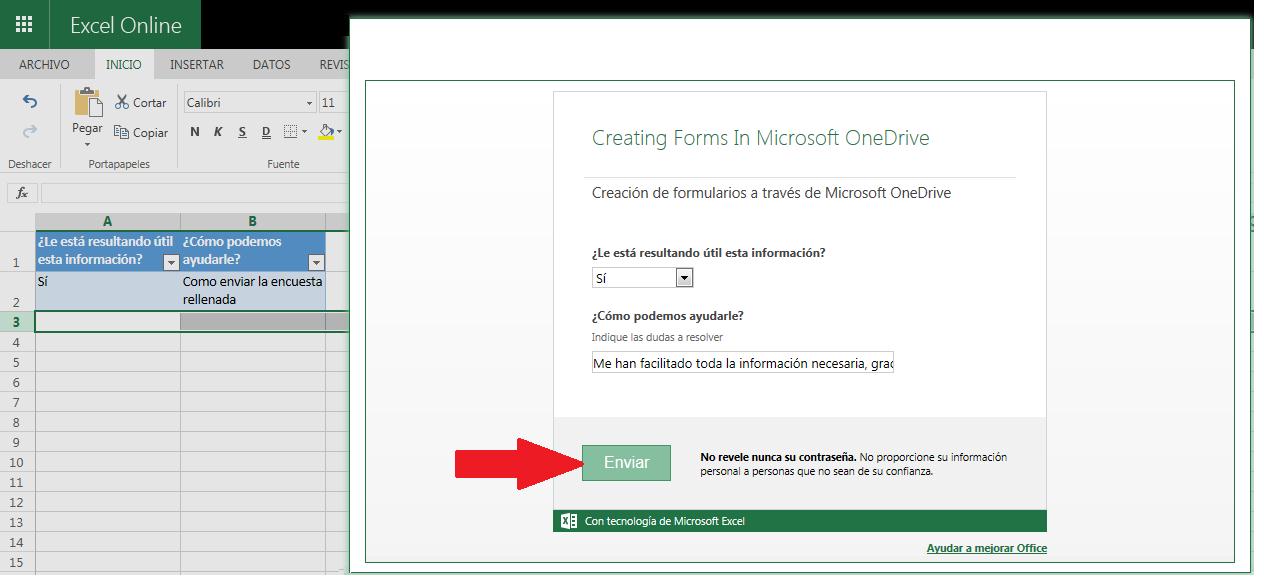Expand the borders dropdown arrow
Image resolution: width=1264 pixels, height=584 pixels.
point(304,132)
